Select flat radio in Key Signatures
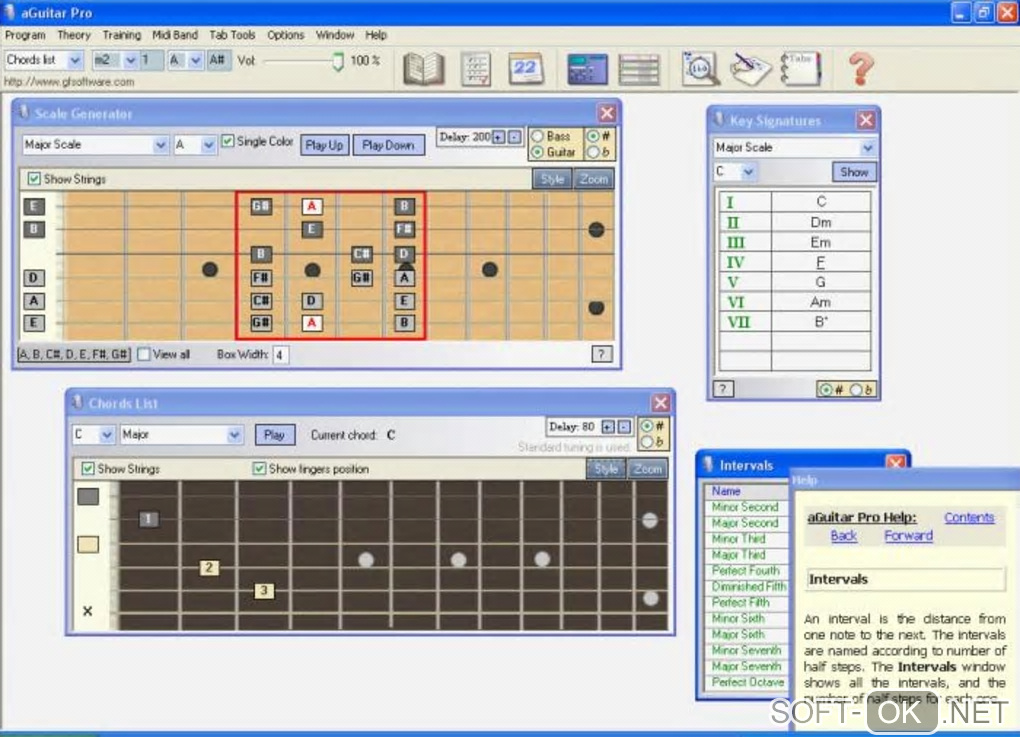The width and height of the screenshot is (1020, 737). (x=857, y=390)
